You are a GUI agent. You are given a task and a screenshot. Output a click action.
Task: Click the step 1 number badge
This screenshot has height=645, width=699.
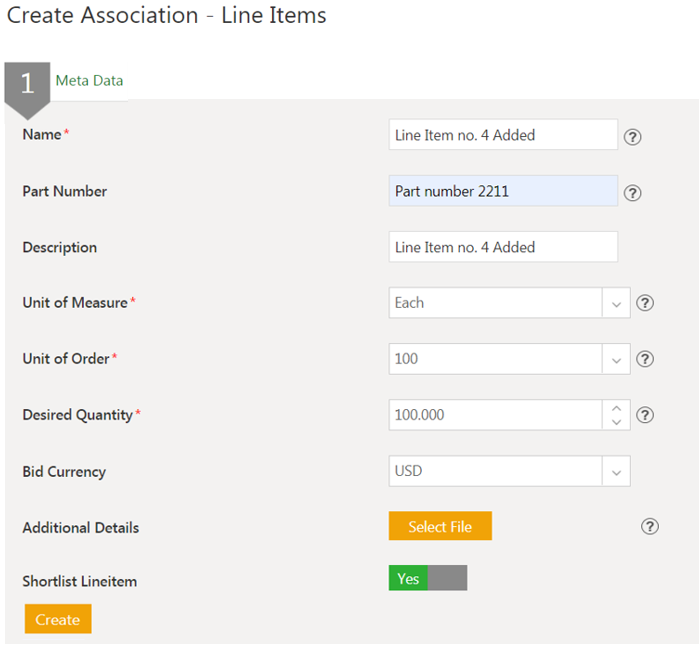(27, 84)
